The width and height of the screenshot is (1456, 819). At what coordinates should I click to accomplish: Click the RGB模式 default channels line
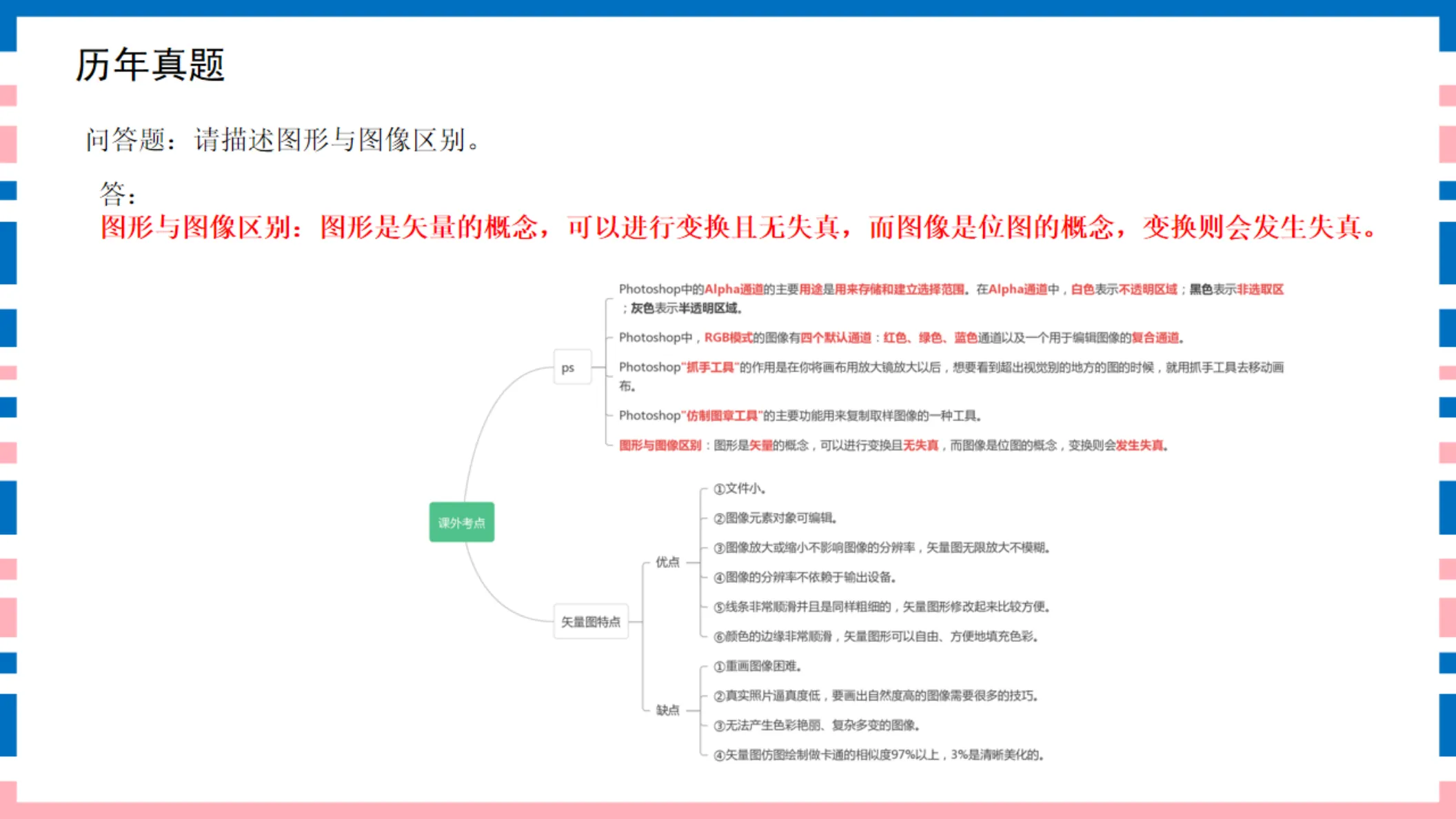[902, 338]
